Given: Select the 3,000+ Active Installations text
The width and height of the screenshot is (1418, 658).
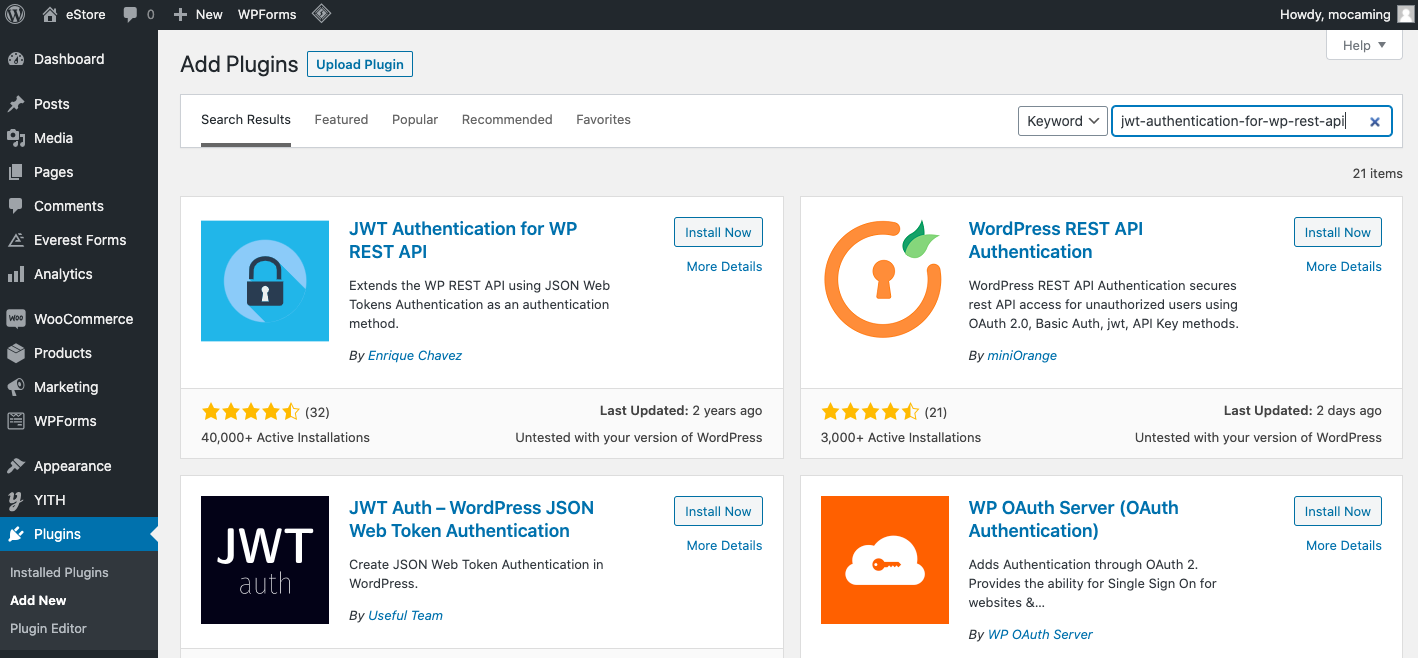Looking at the screenshot, I should tap(901, 437).
